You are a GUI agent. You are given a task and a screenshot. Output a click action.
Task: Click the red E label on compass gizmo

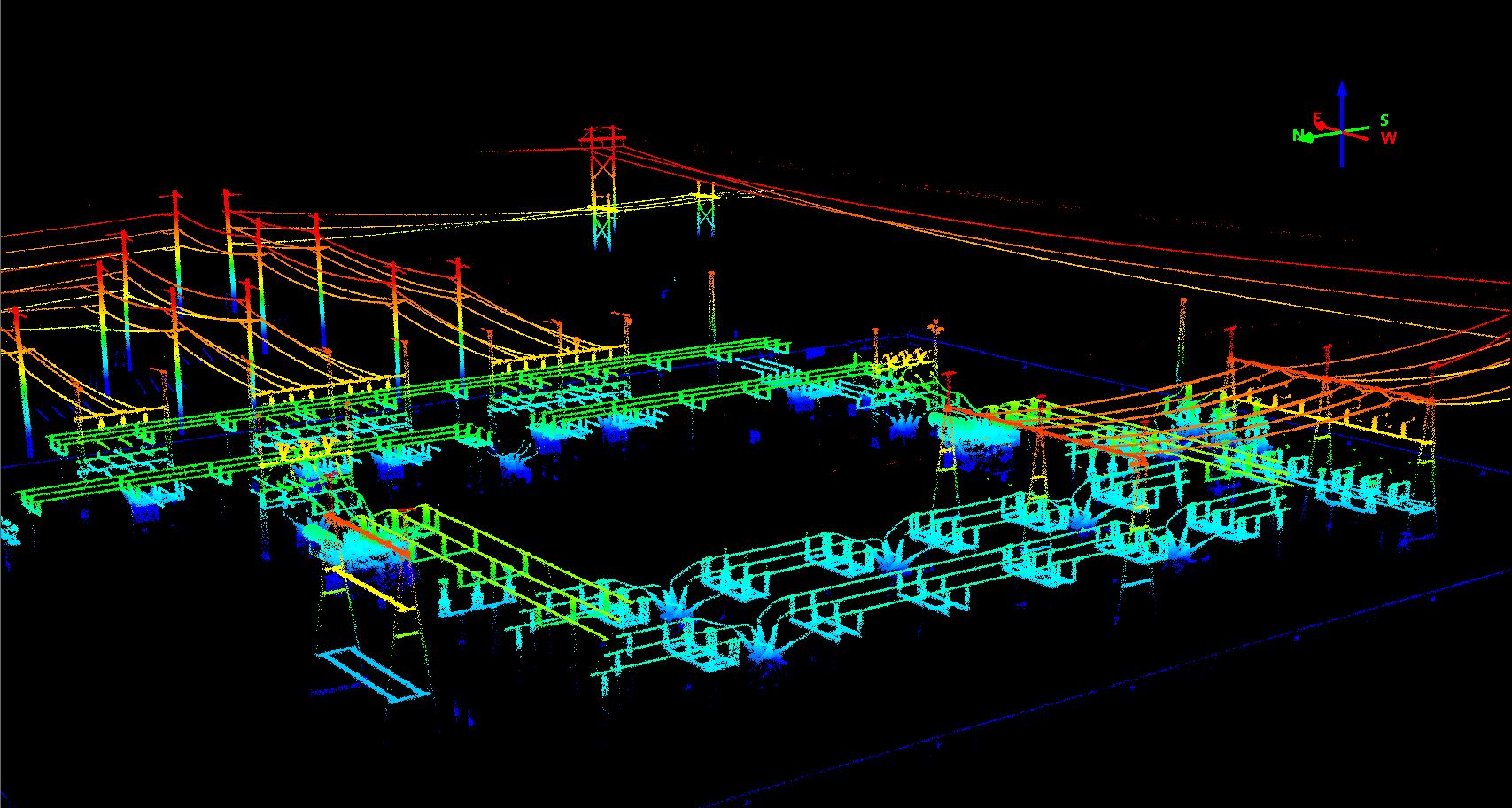click(x=1316, y=118)
